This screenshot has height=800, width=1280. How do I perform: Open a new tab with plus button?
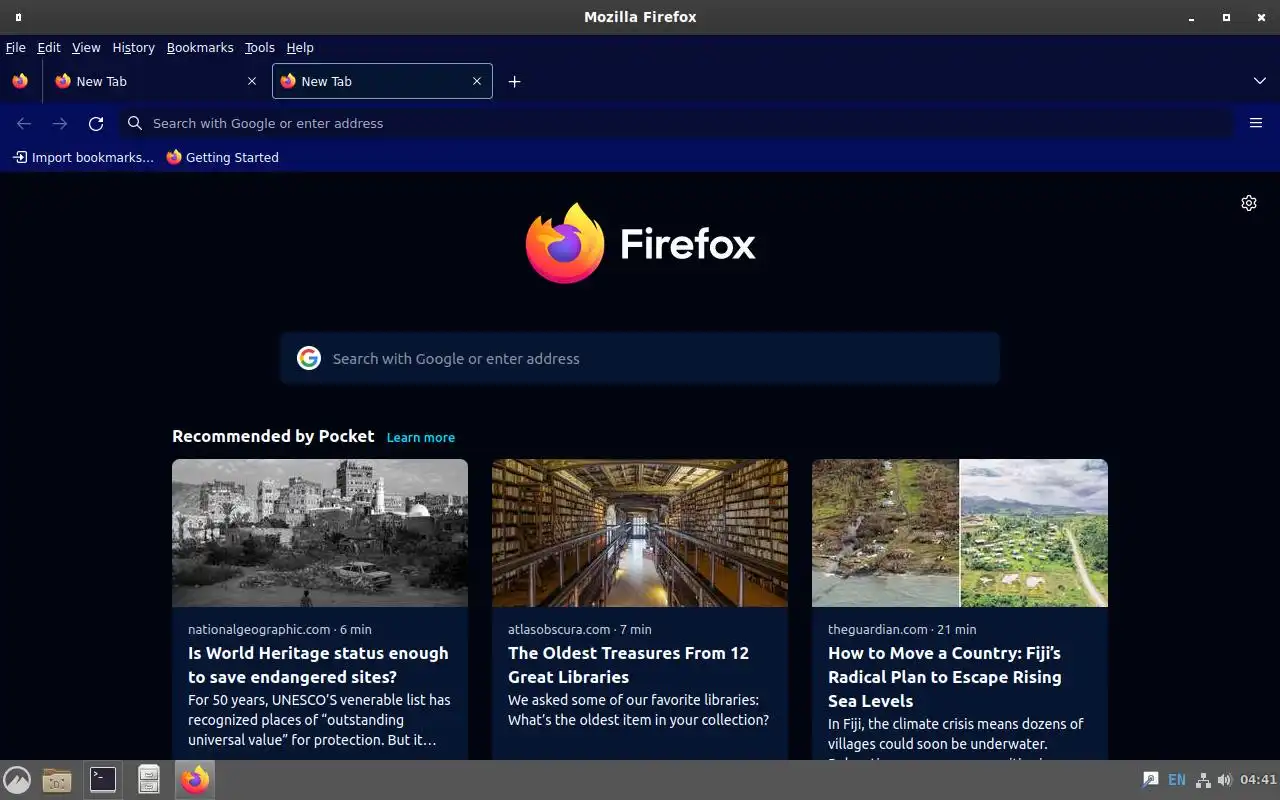(514, 81)
